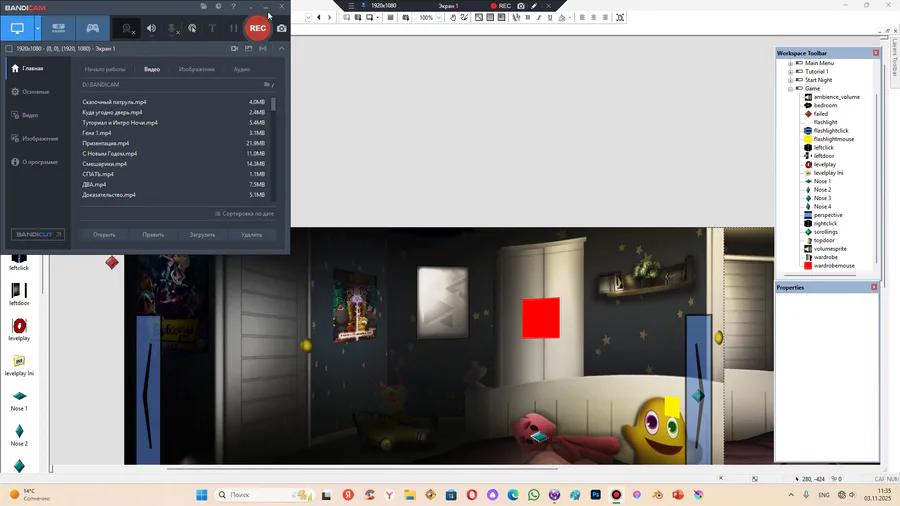
Task: Toggle speaker sound in Bandicam toolbar
Action: pyautogui.click(x=152, y=28)
